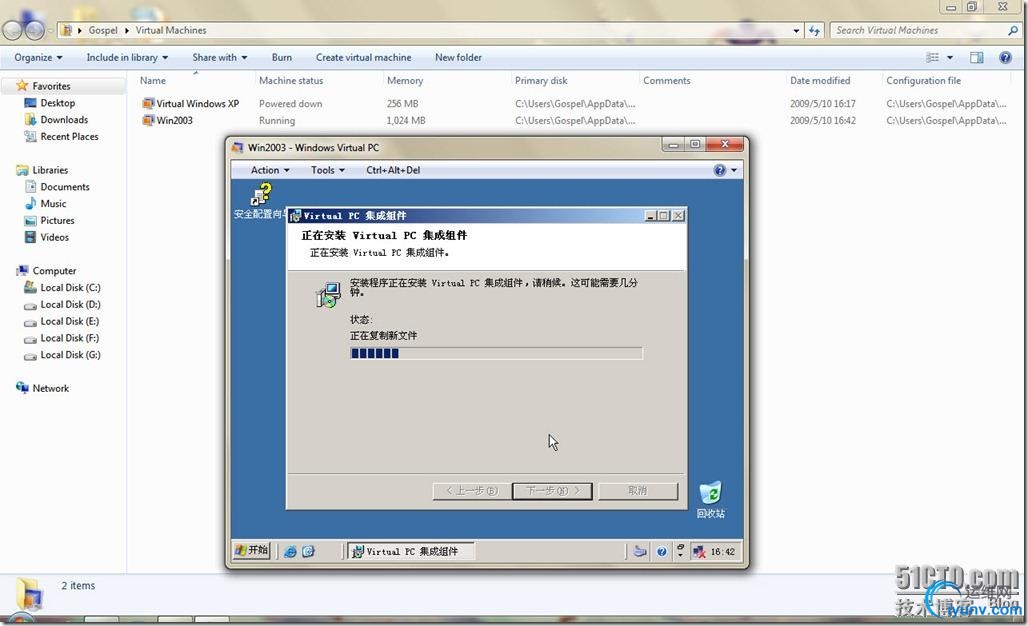Image resolution: width=1028 pixels, height=626 pixels.
Task: Expand the Virtual PC help dropdown arrow
Action: pyautogui.click(x=734, y=170)
